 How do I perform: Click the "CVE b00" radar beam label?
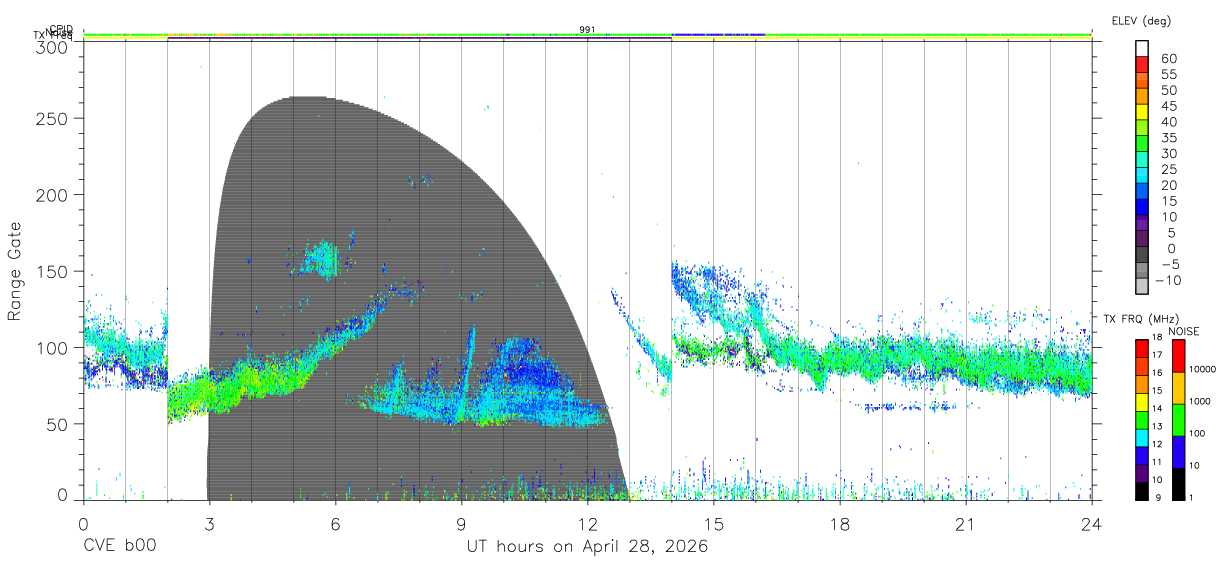pos(119,547)
